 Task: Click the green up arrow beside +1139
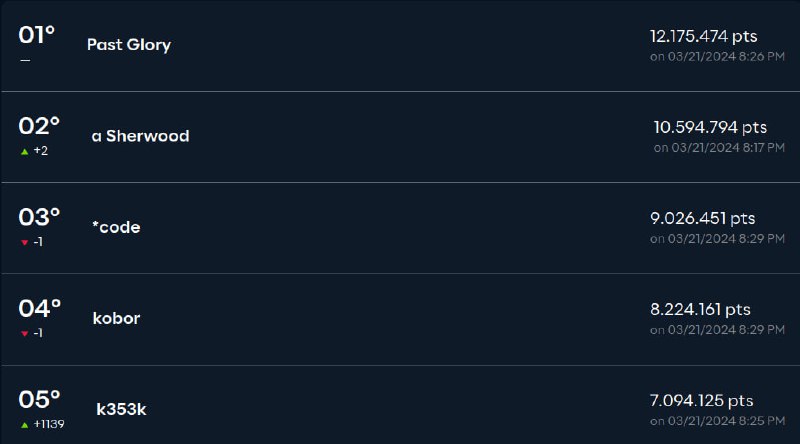(x=24, y=425)
